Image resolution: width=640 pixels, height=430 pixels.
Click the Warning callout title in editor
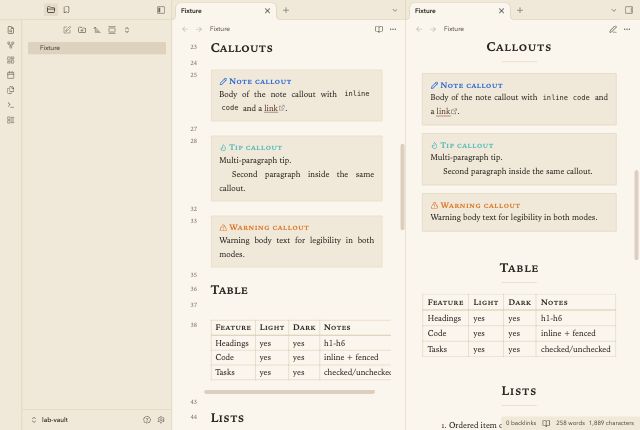[269, 227]
